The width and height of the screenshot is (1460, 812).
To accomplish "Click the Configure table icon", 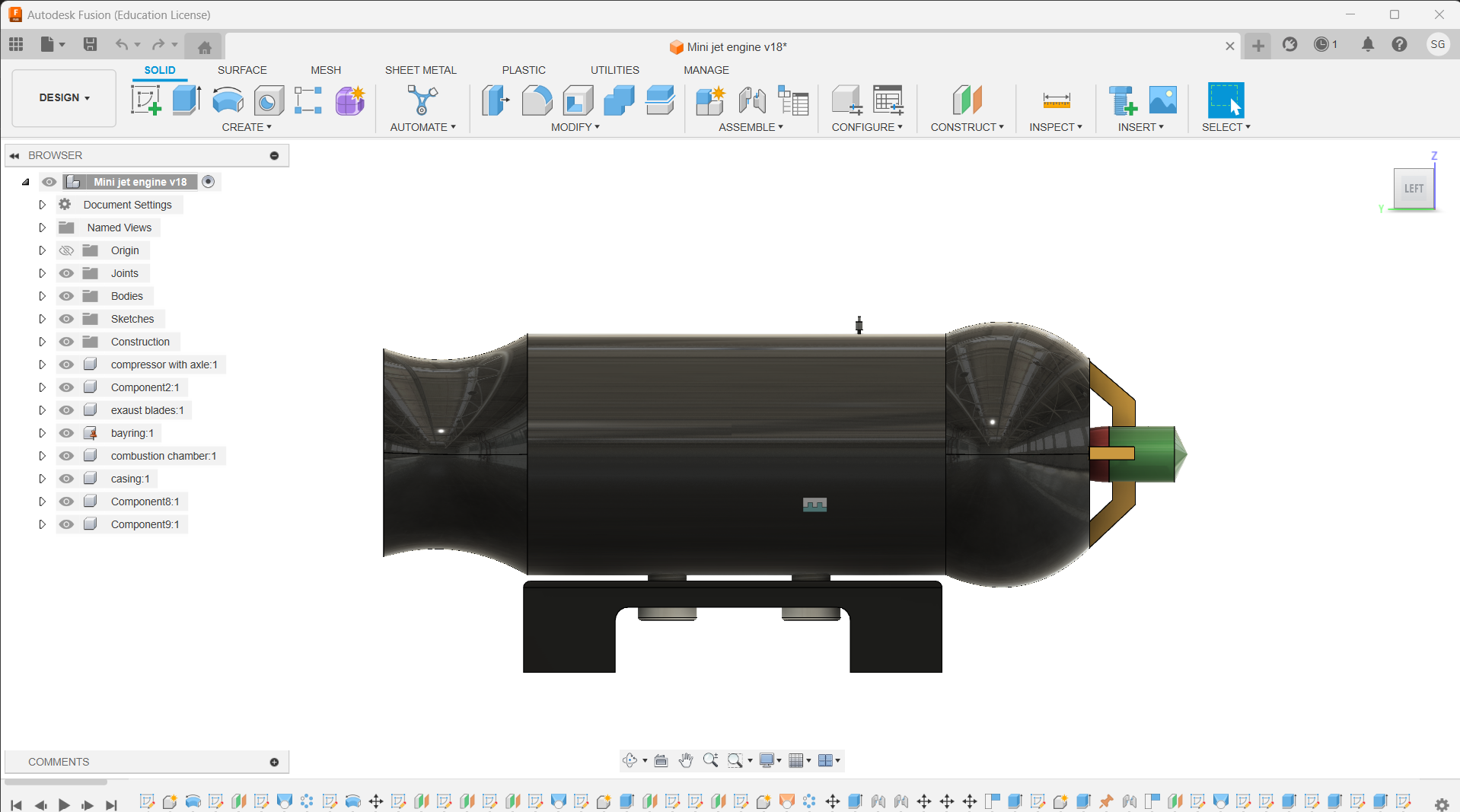I will tap(888, 100).
